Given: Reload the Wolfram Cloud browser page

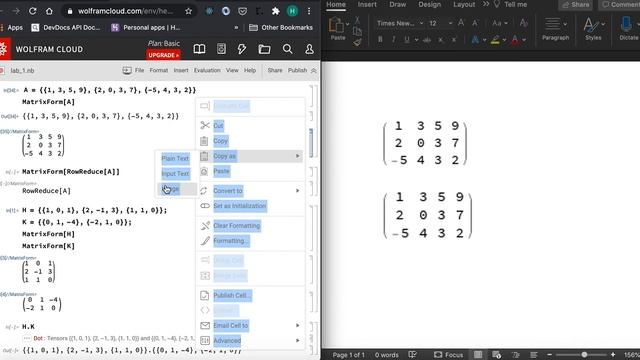Looking at the screenshot, I should tap(33, 11).
